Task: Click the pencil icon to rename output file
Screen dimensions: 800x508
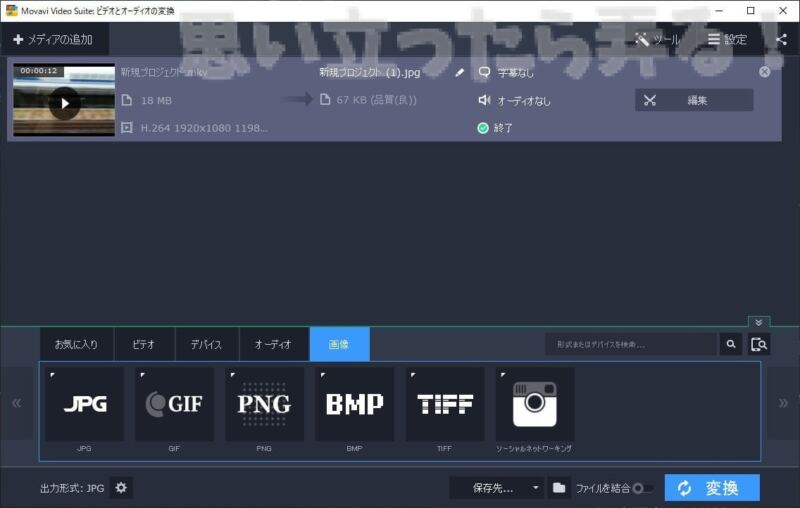Action: tap(460, 72)
